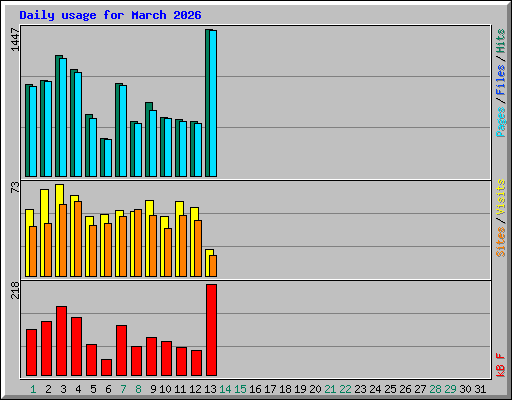Click the day 6 hits bar
The height and width of the screenshot is (400, 512).
(x=103, y=158)
